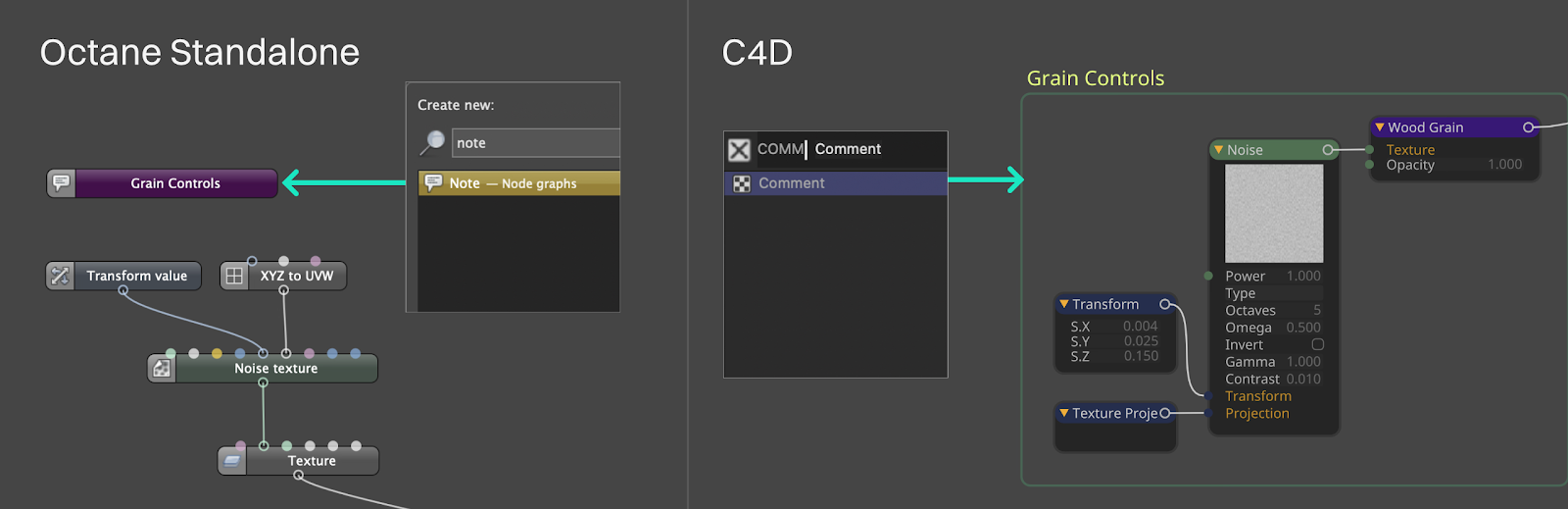Viewport: 1568px width, 509px height.
Task: Click the Texture node icon
Action: (x=232, y=461)
